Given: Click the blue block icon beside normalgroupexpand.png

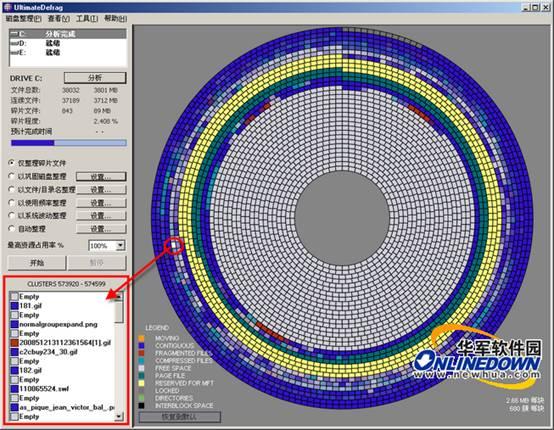Looking at the screenshot, I should tap(14, 324).
